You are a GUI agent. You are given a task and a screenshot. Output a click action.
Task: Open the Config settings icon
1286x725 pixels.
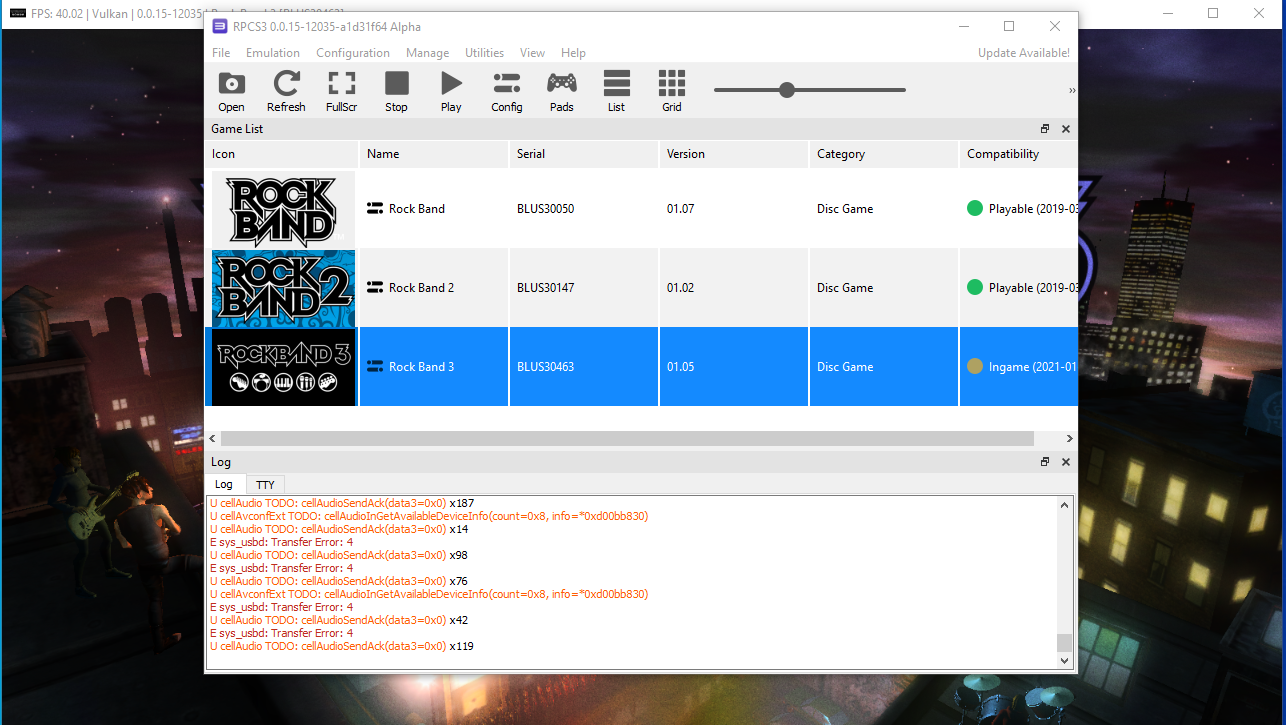tap(507, 91)
